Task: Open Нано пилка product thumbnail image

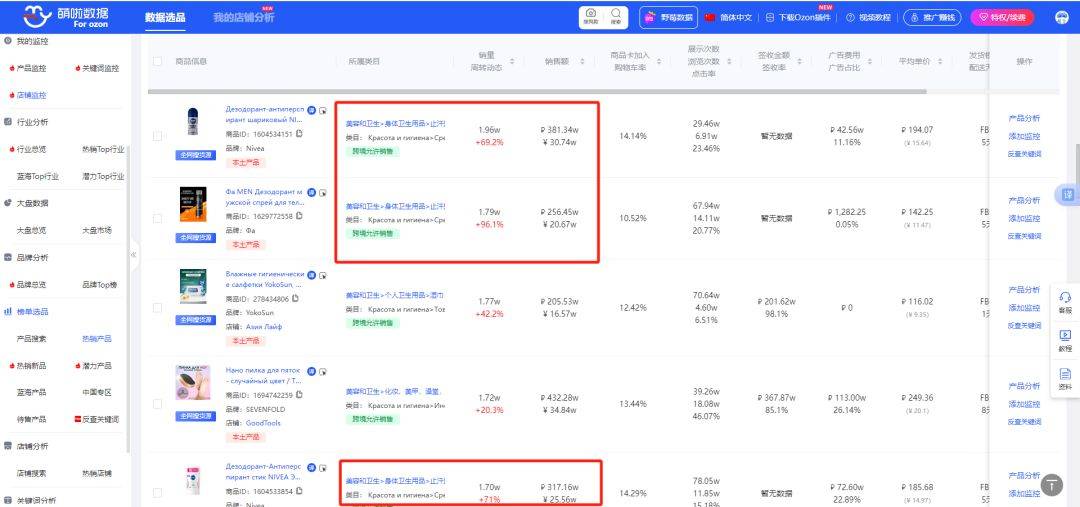Action: [192, 382]
